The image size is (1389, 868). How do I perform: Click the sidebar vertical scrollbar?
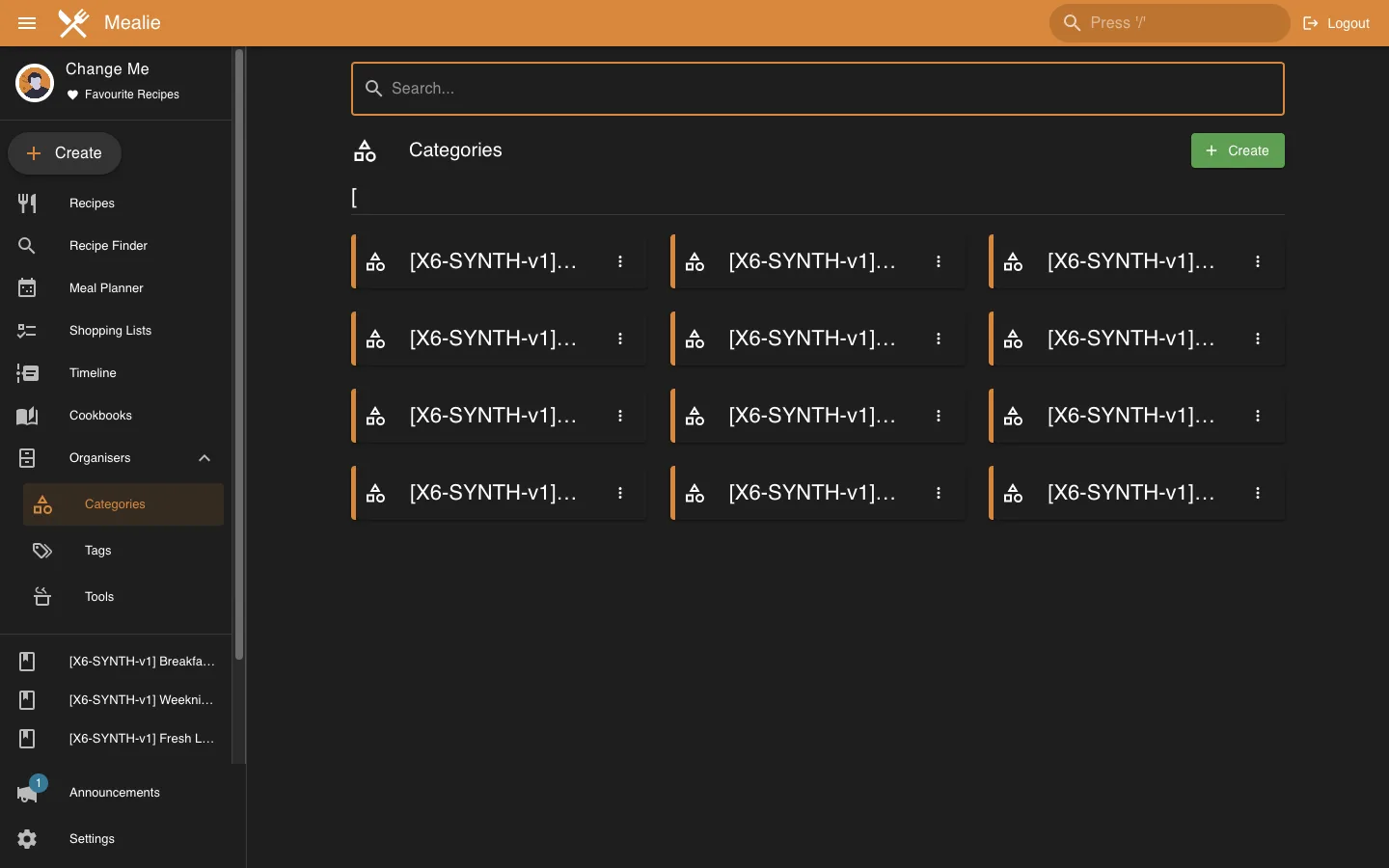coord(238,355)
